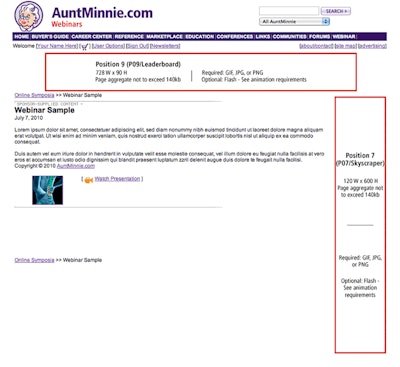Open the Buyer's Guide menu item
This screenshot has width=400, height=367.
pos(50,37)
